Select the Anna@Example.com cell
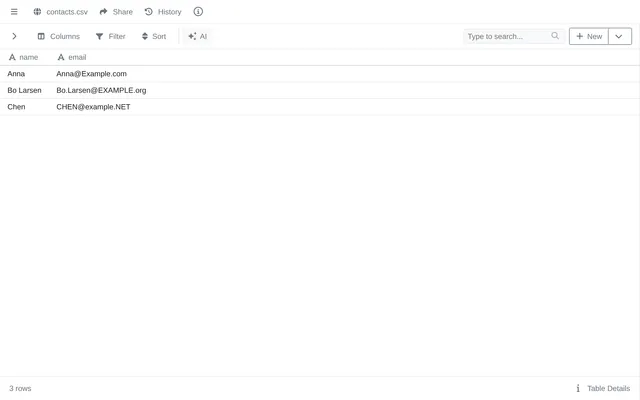This screenshot has width=640, height=400. 91,74
